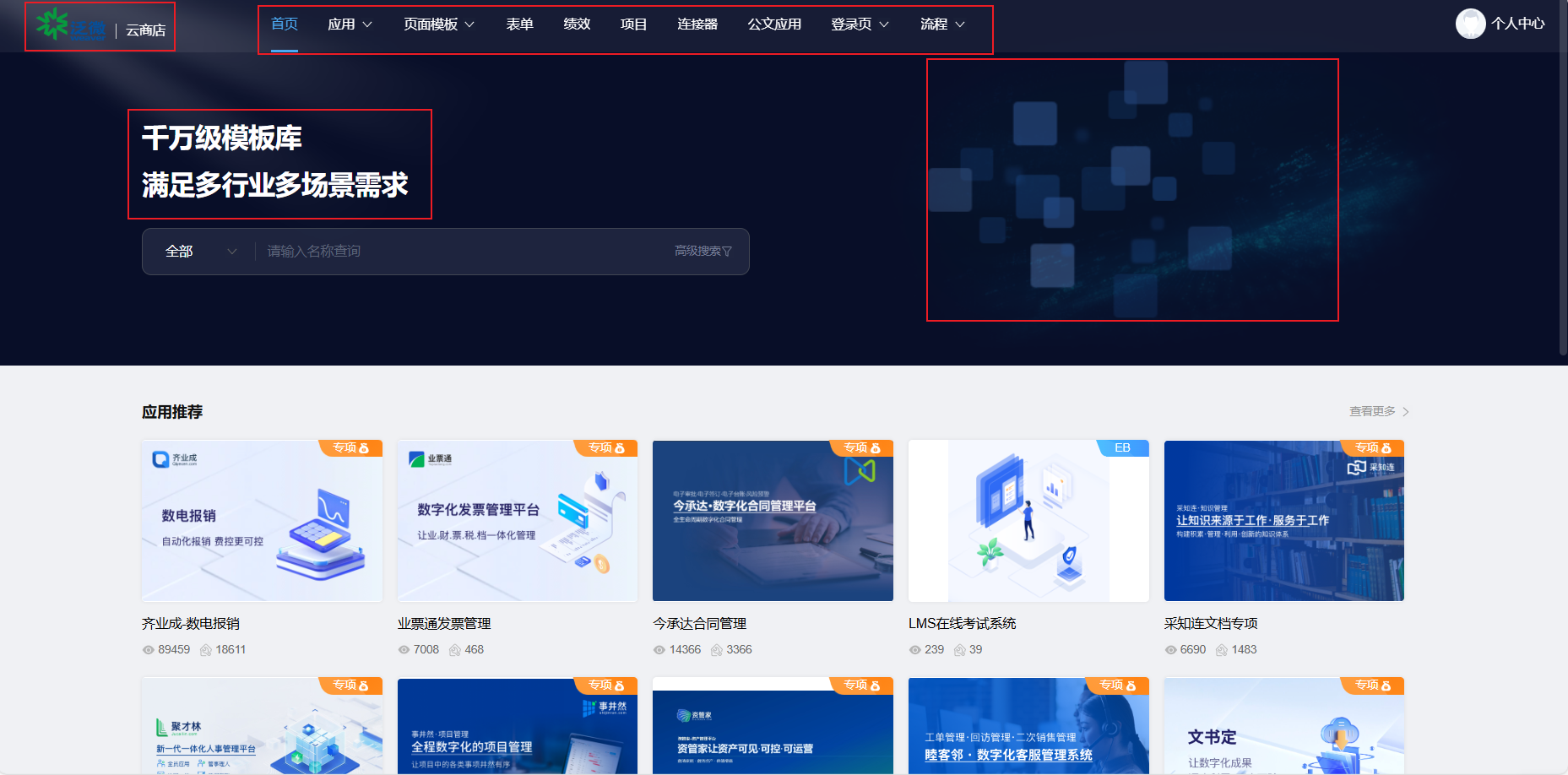1568x775 pixels.
Task: Open the 绩效 menu item
Action: 577,24
